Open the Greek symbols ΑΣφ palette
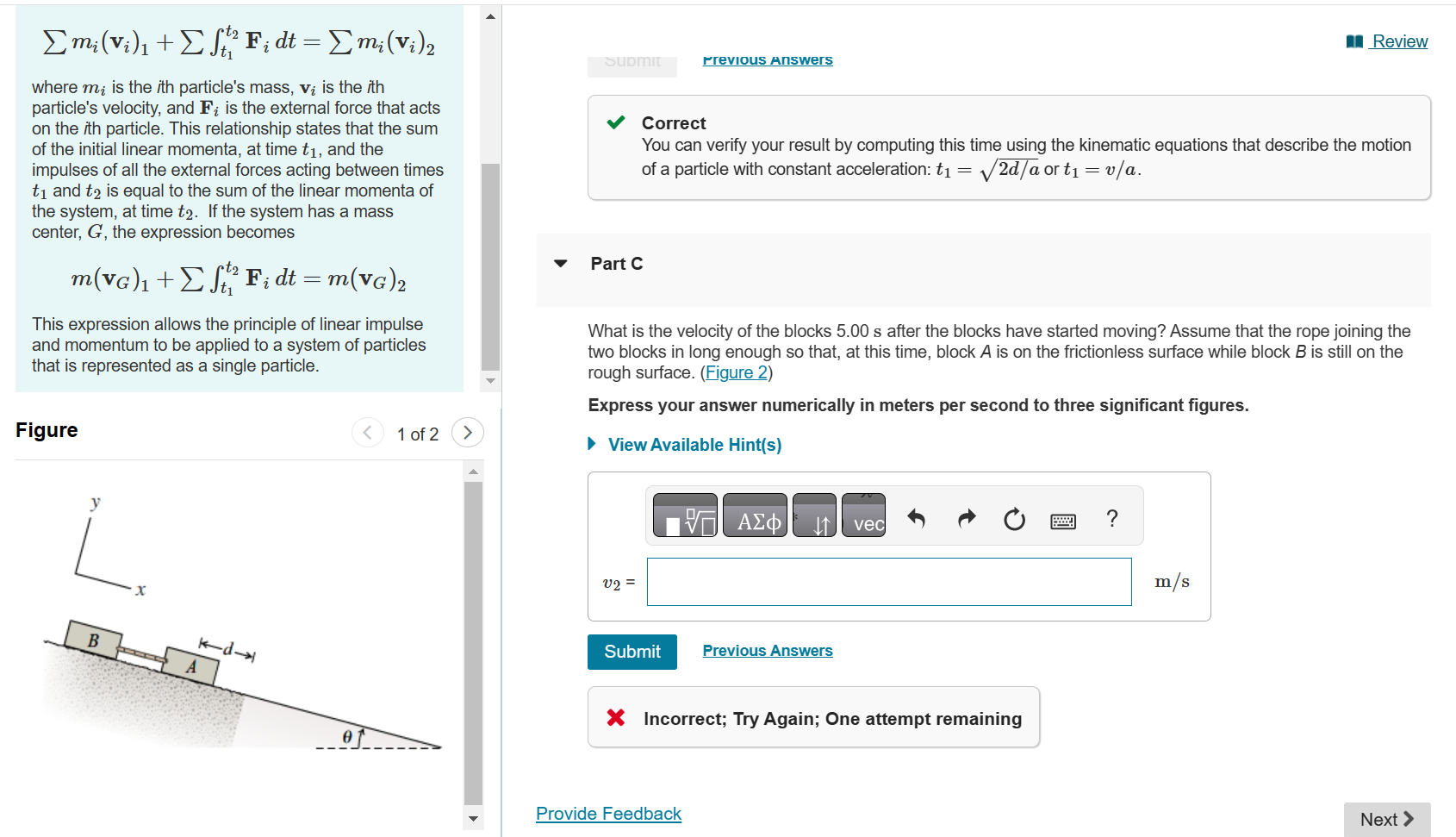Image resolution: width=1456 pixels, height=837 pixels. 755,515
